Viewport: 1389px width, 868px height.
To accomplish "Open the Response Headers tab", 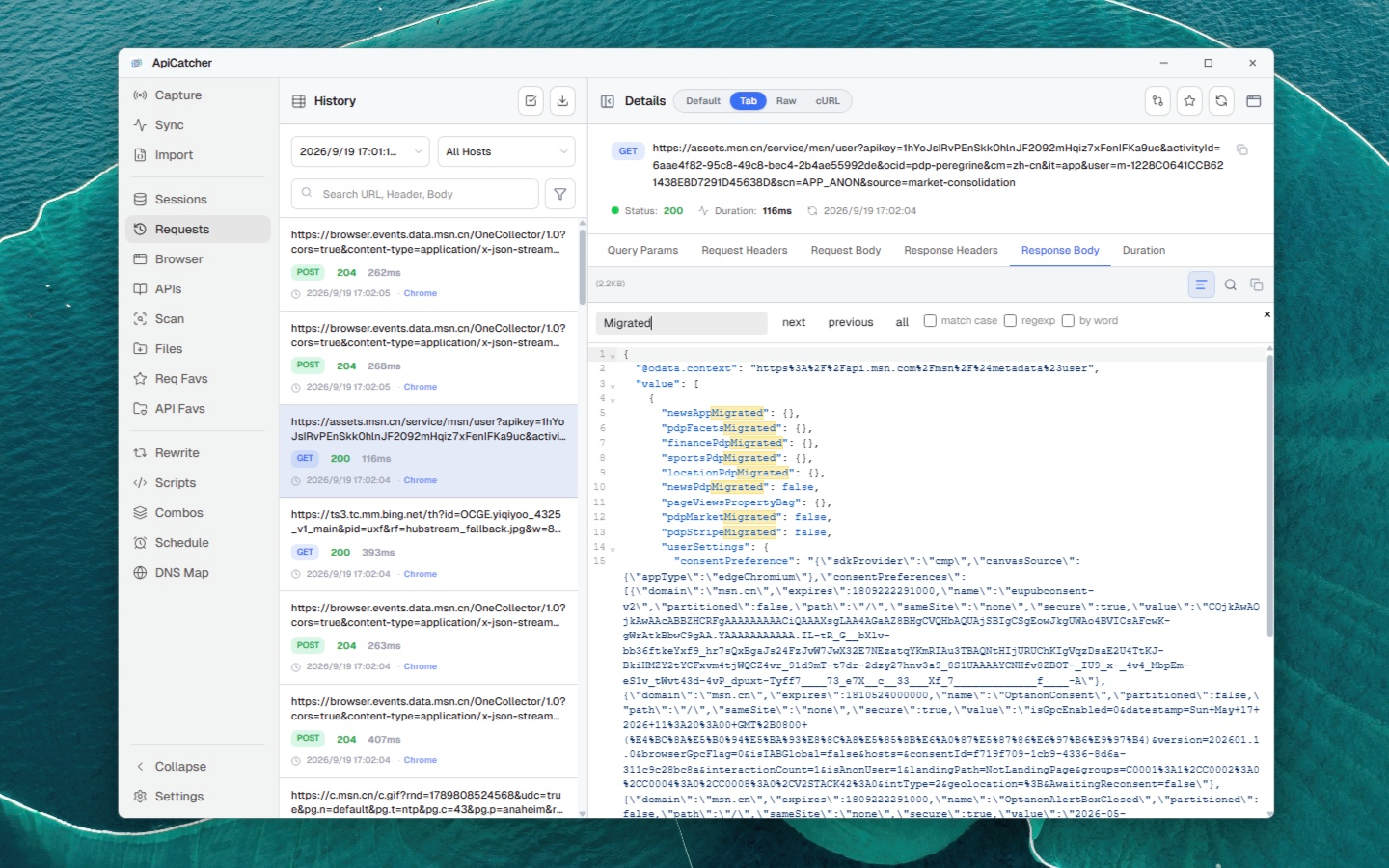I will pos(951,251).
